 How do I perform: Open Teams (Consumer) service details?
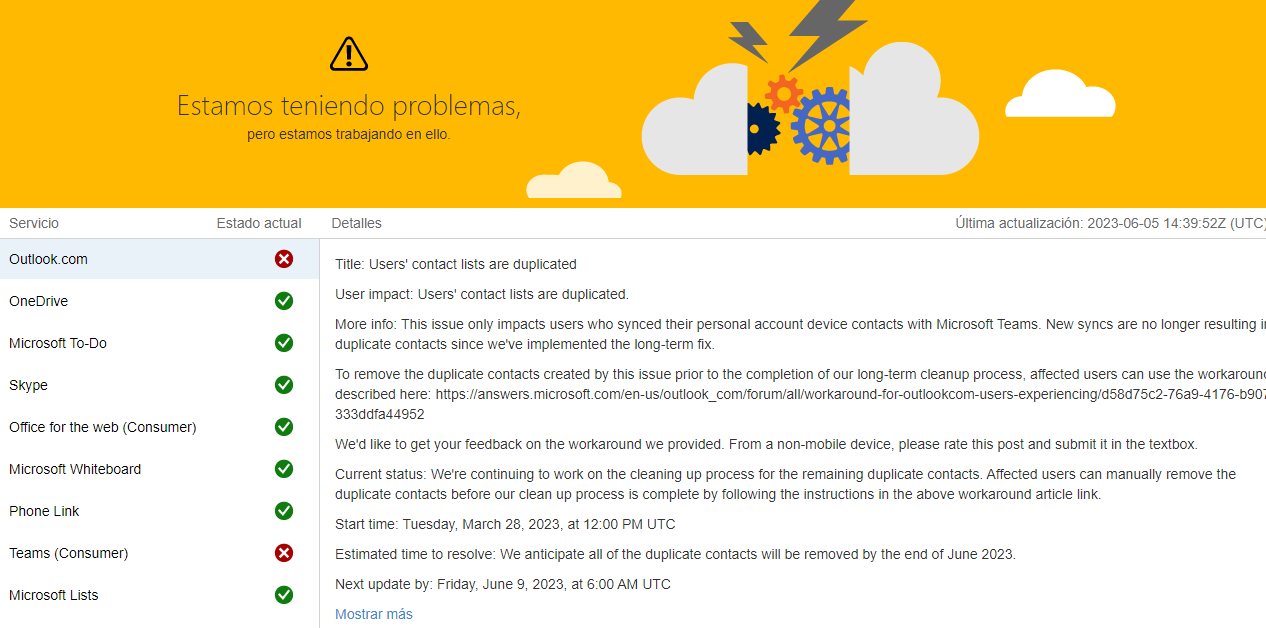[160, 553]
